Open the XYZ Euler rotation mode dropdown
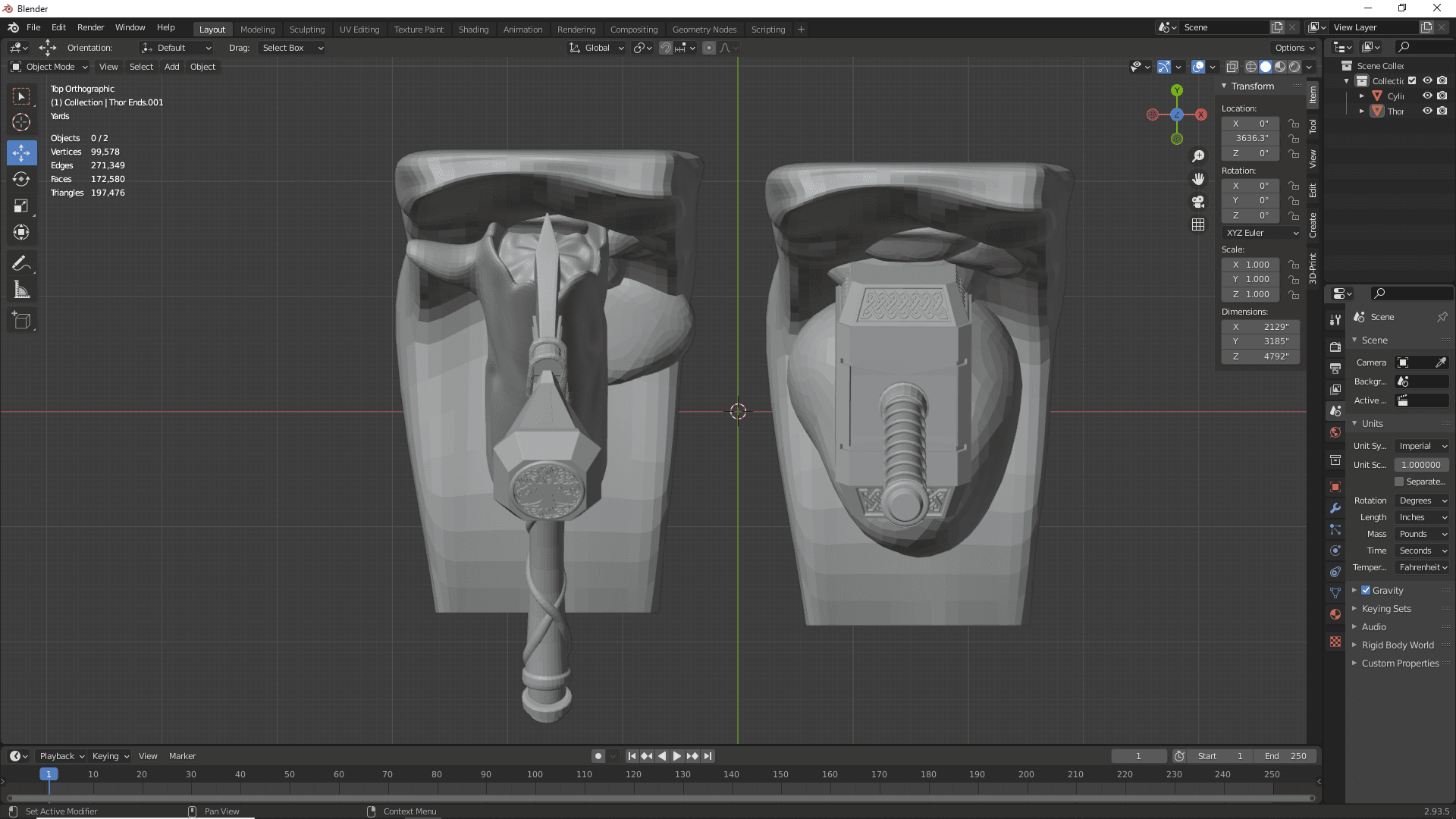 pyautogui.click(x=1261, y=233)
